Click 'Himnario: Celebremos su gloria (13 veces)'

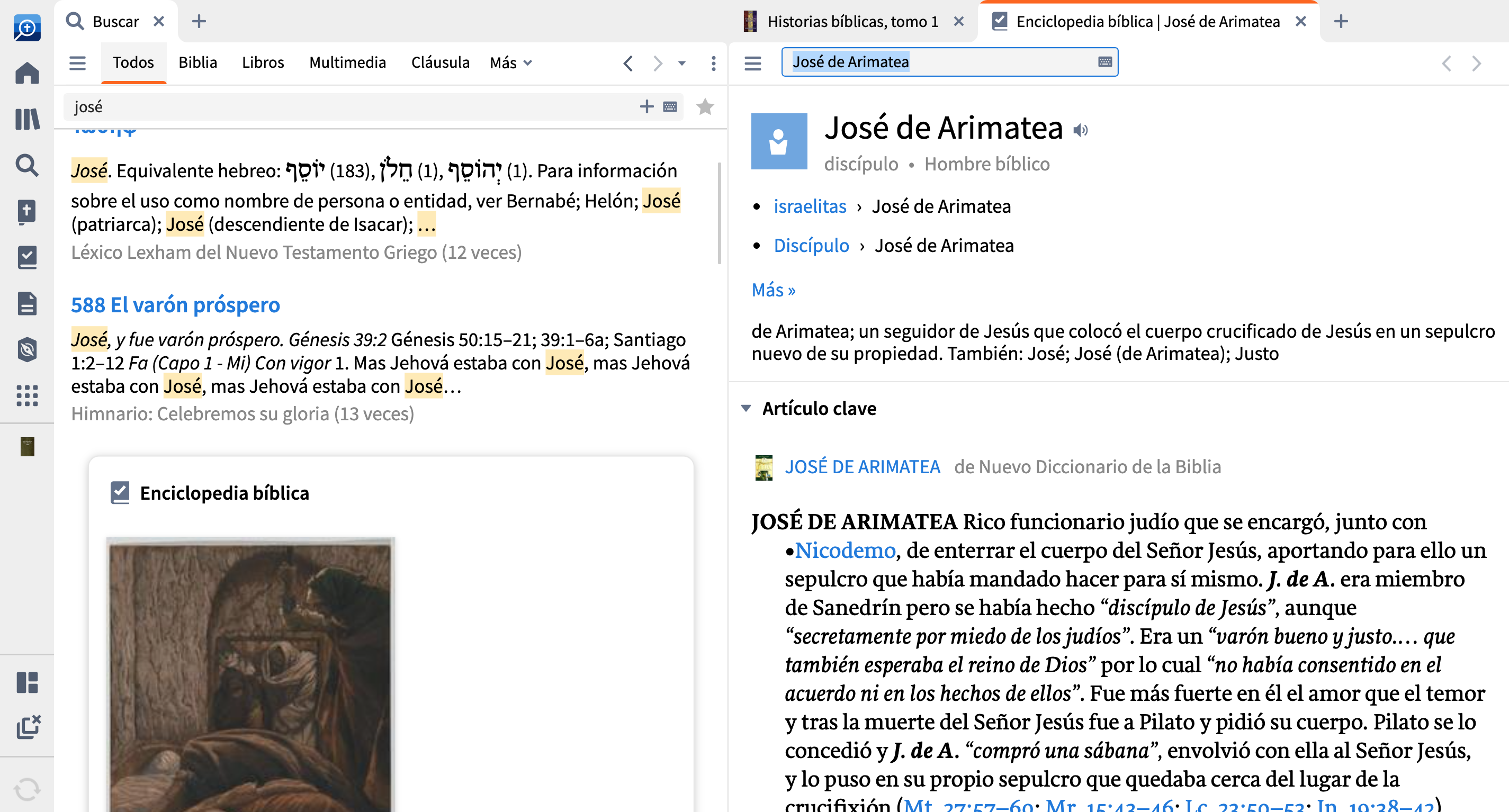coord(242,414)
